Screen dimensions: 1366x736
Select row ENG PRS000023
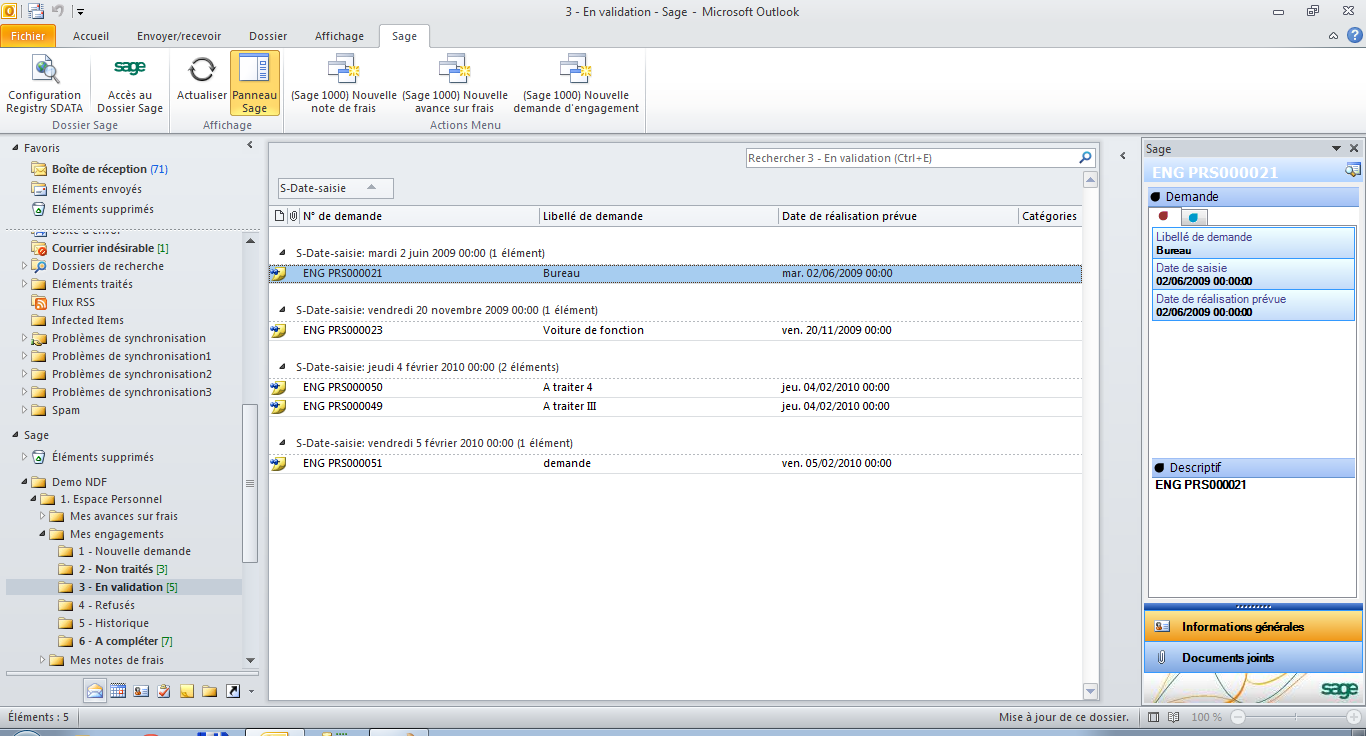click(x=675, y=330)
